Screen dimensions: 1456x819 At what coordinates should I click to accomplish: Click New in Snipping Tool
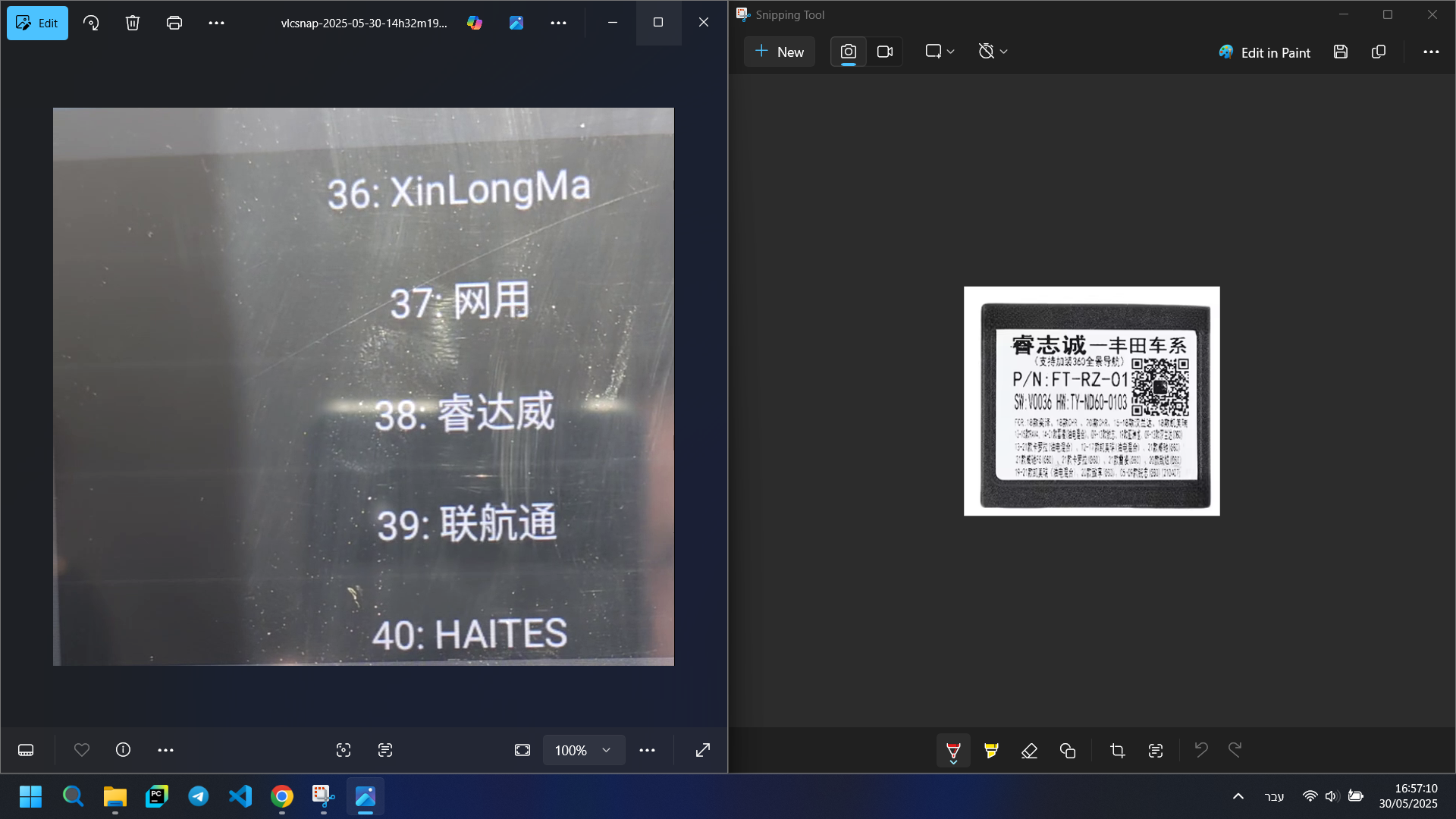[x=780, y=52]
